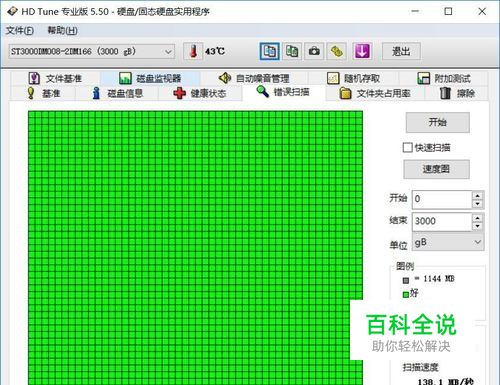Click the HD Tune app title icon

pos(12,11)
